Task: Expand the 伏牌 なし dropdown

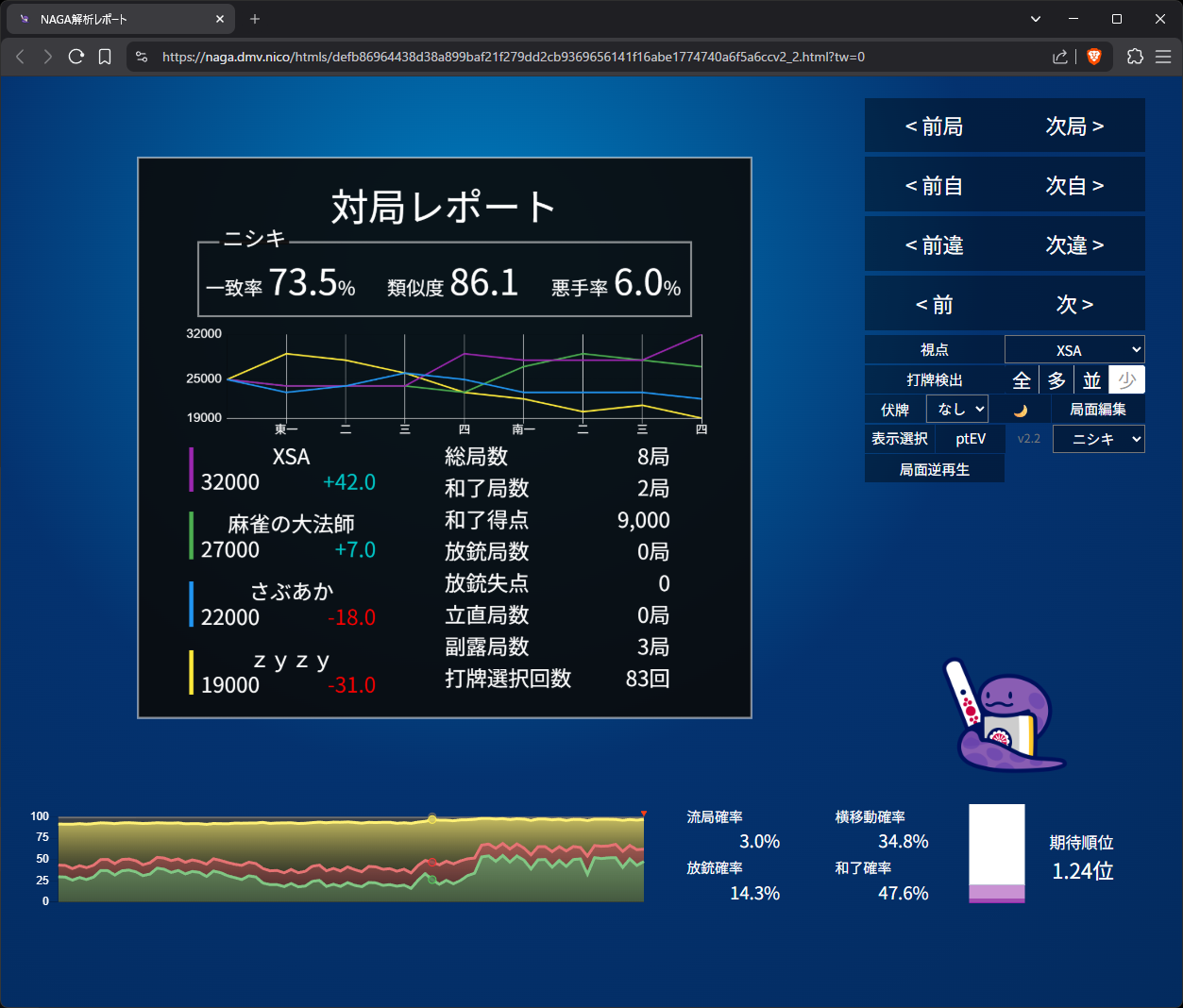Action: 957,410
